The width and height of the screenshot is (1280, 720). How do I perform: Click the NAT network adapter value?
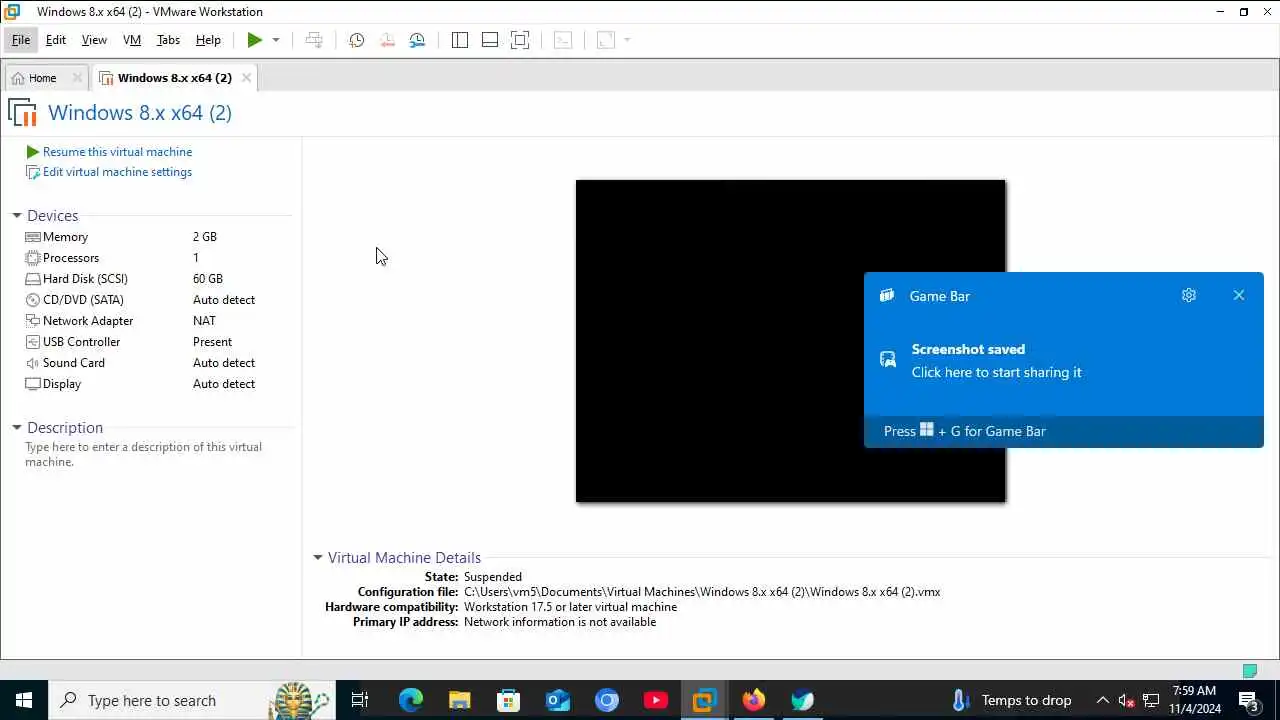tap(204, 321)
